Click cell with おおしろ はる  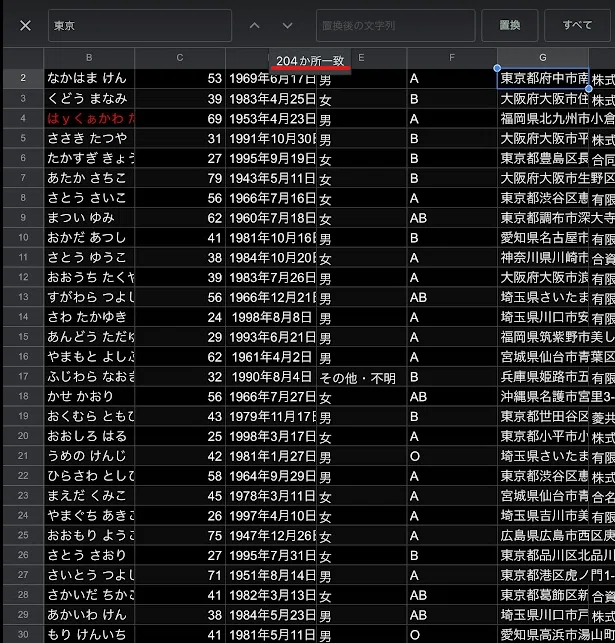[89, 436]
